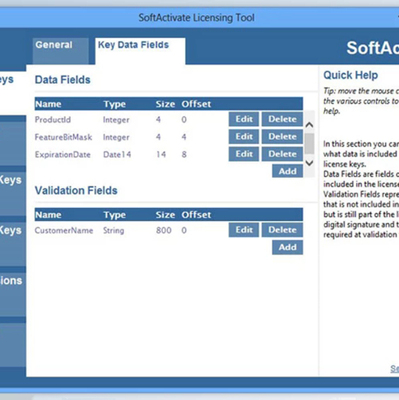The width and height of the screenshot is (399, 400).
Task: Add a new data field
Action: pyautogui.click(x=287, y=171)
